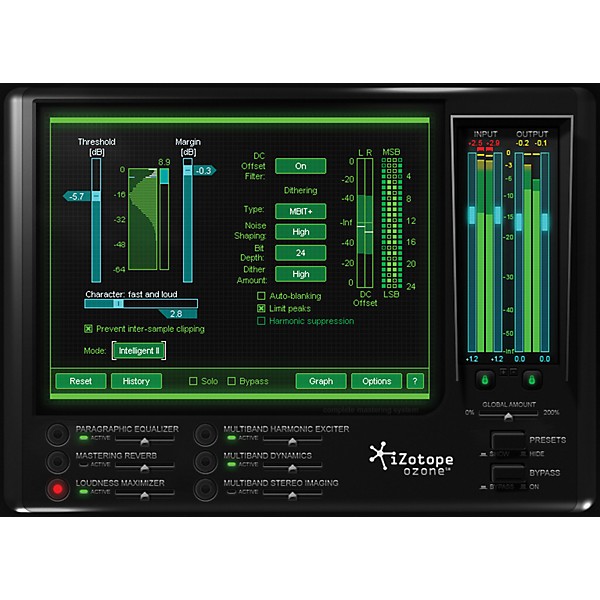Uncheck the Limit peaks checkbox

[261, 308]
